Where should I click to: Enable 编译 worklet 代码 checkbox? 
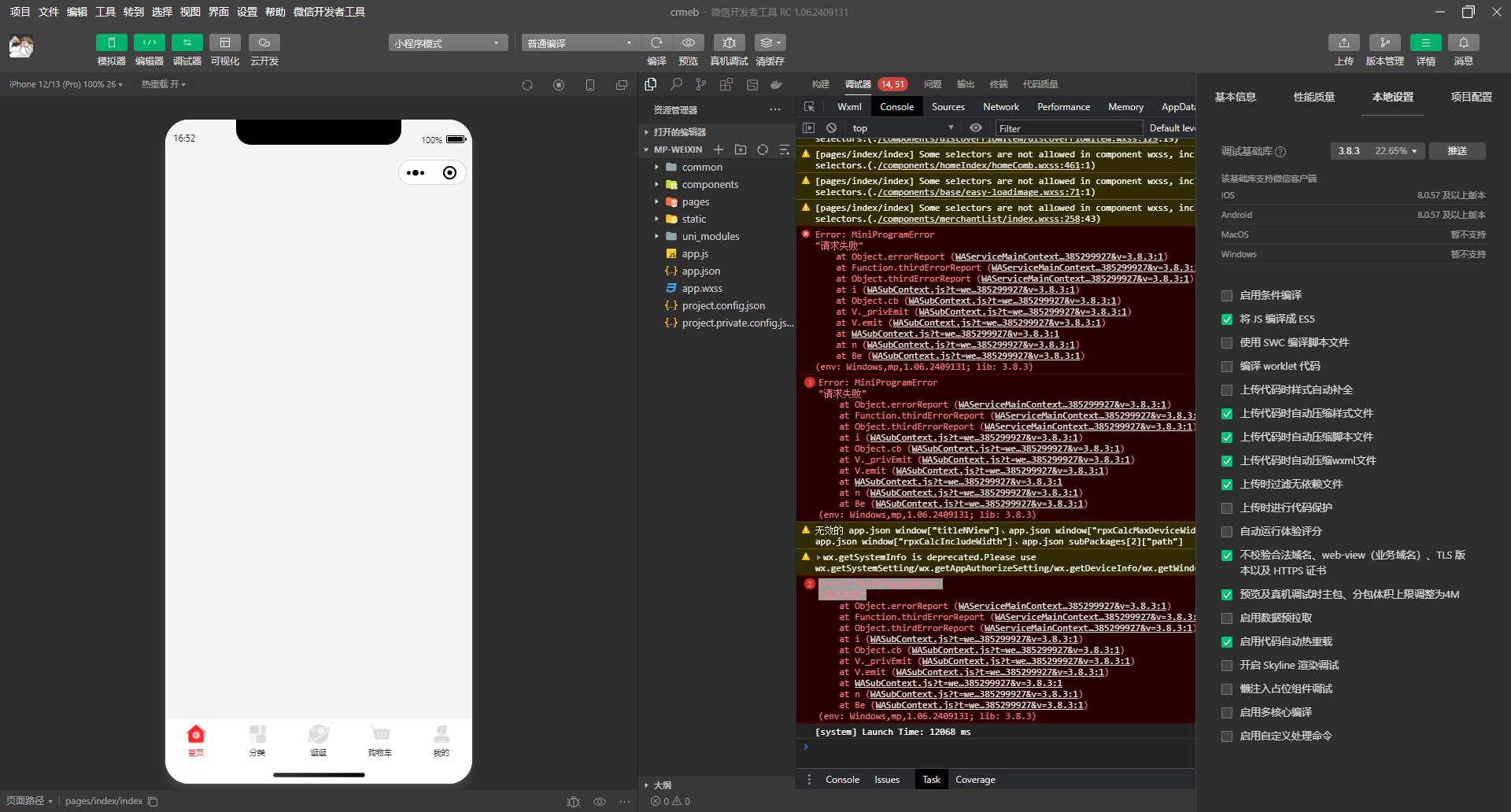point(1227,367)
